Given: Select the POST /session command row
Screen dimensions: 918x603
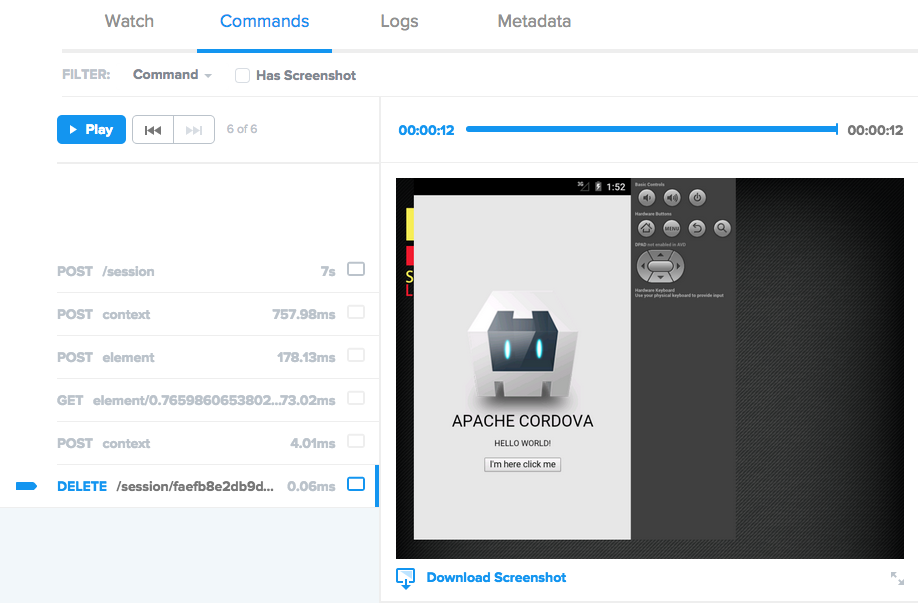Looking at the screenshot, I should coord(218,271).
